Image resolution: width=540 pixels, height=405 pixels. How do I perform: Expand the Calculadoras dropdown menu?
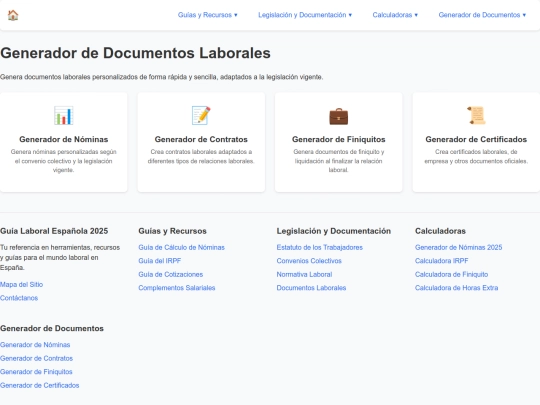[x=395, y=15]
